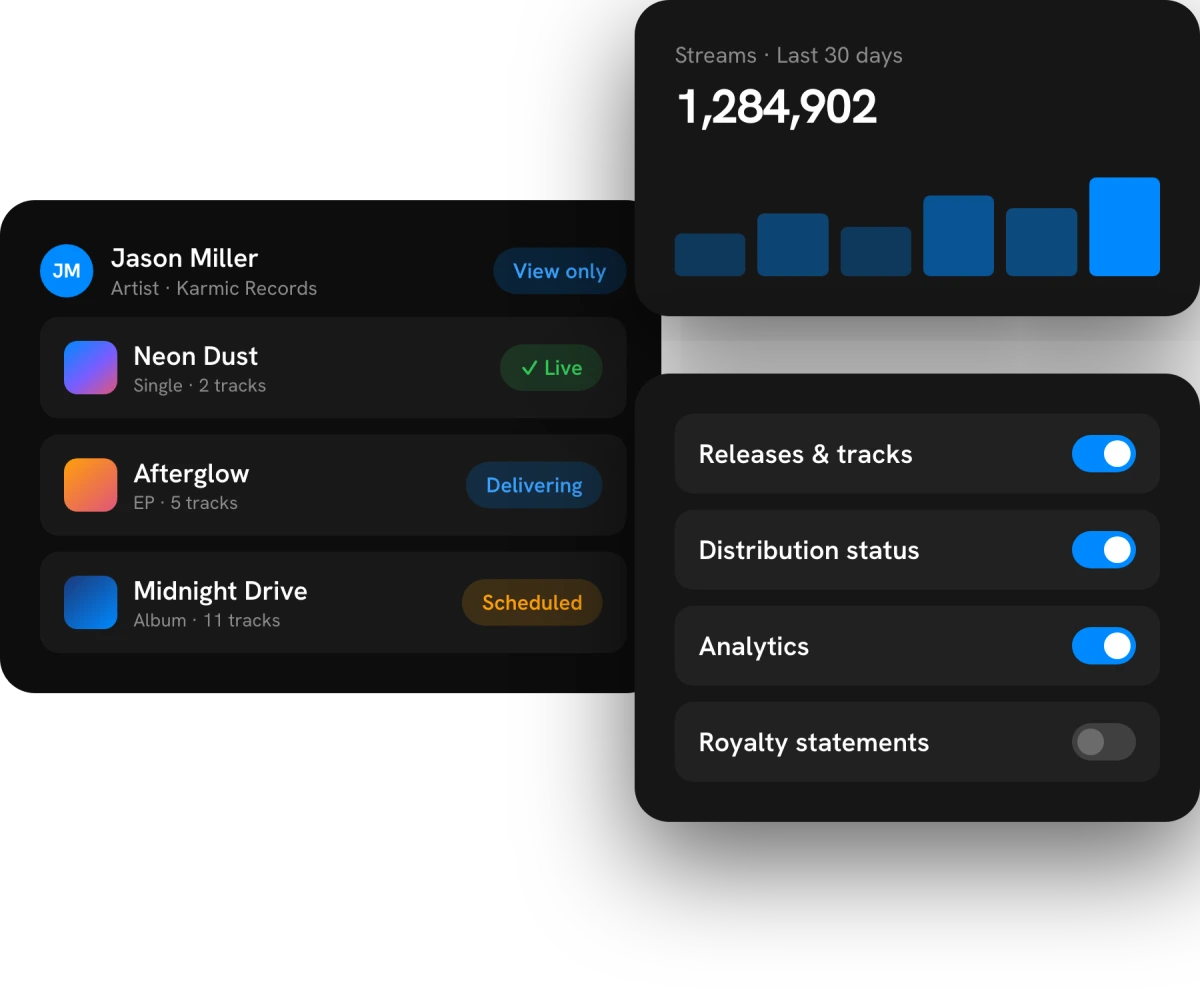Click the Analytics label
The width and height of the screenshot is (1200, 990).
point(754,647)
